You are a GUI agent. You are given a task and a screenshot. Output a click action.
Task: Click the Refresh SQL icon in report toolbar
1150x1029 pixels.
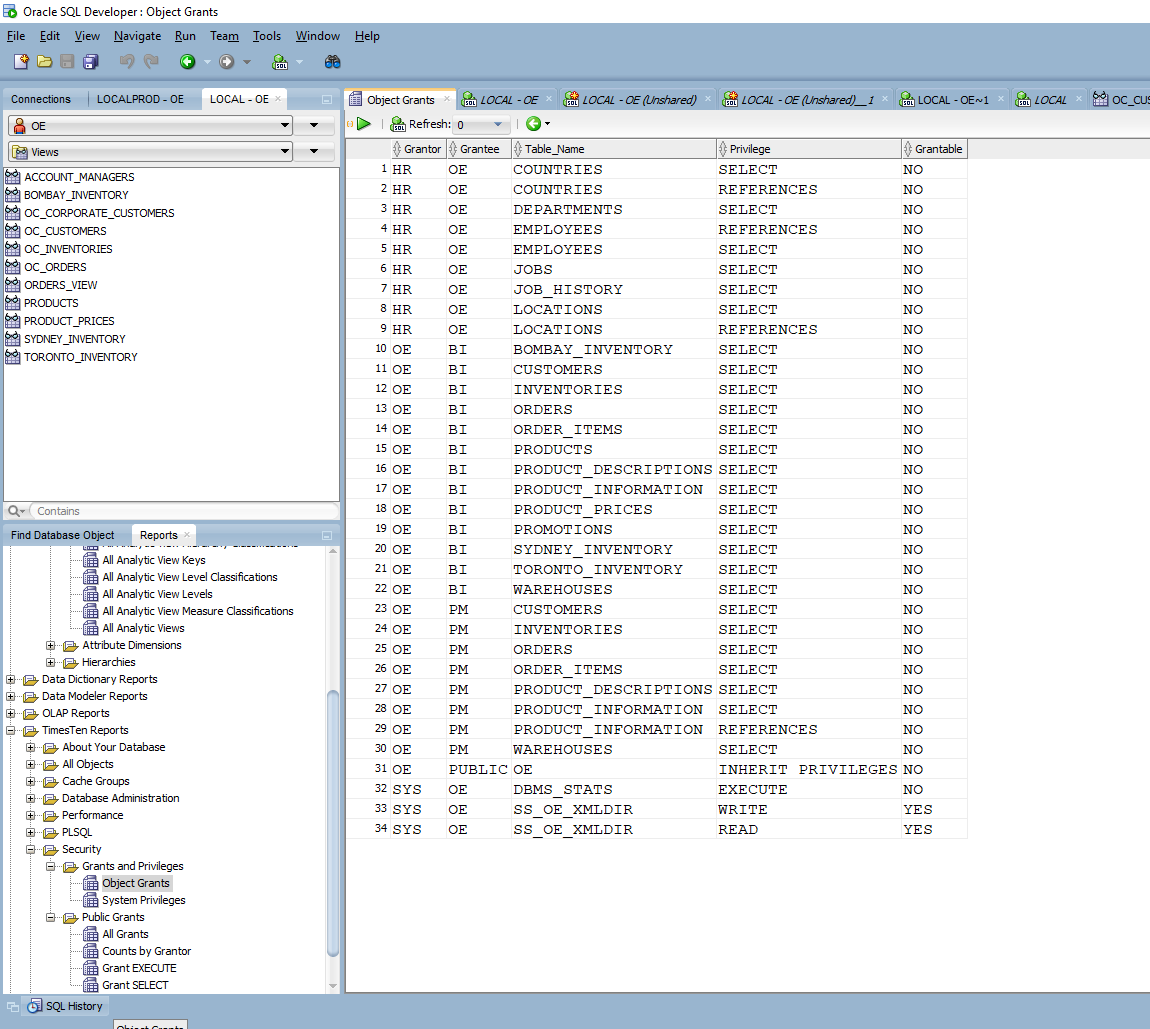click(x=398, y=124)
